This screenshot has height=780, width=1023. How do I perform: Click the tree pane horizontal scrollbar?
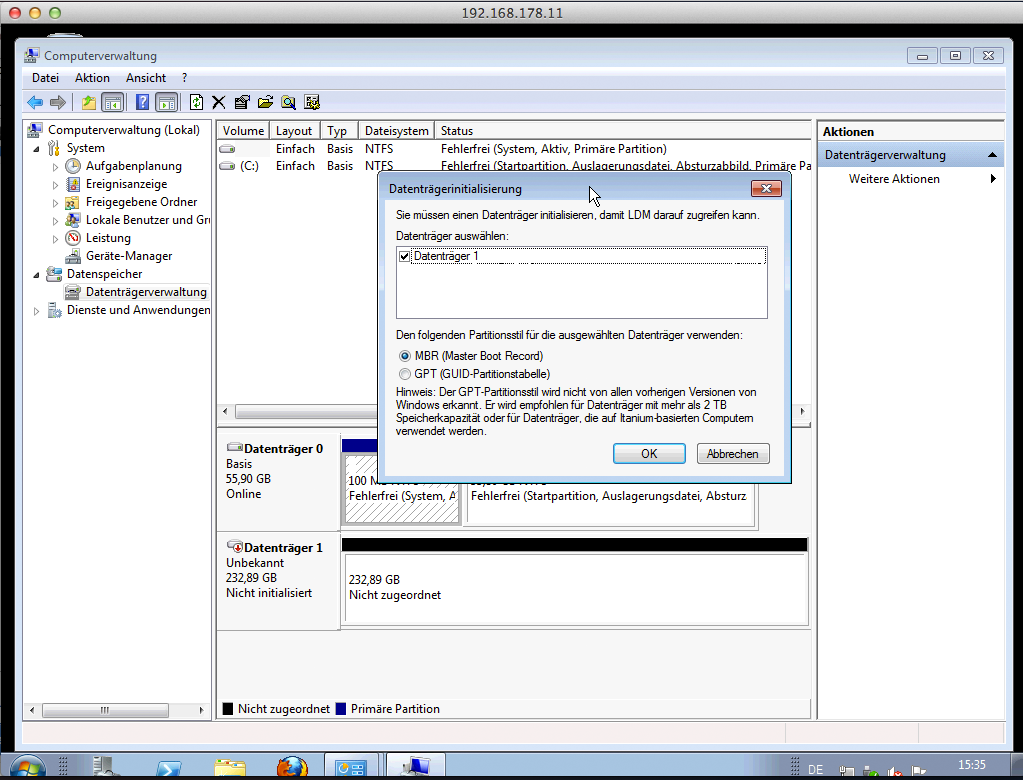(105, 710)
